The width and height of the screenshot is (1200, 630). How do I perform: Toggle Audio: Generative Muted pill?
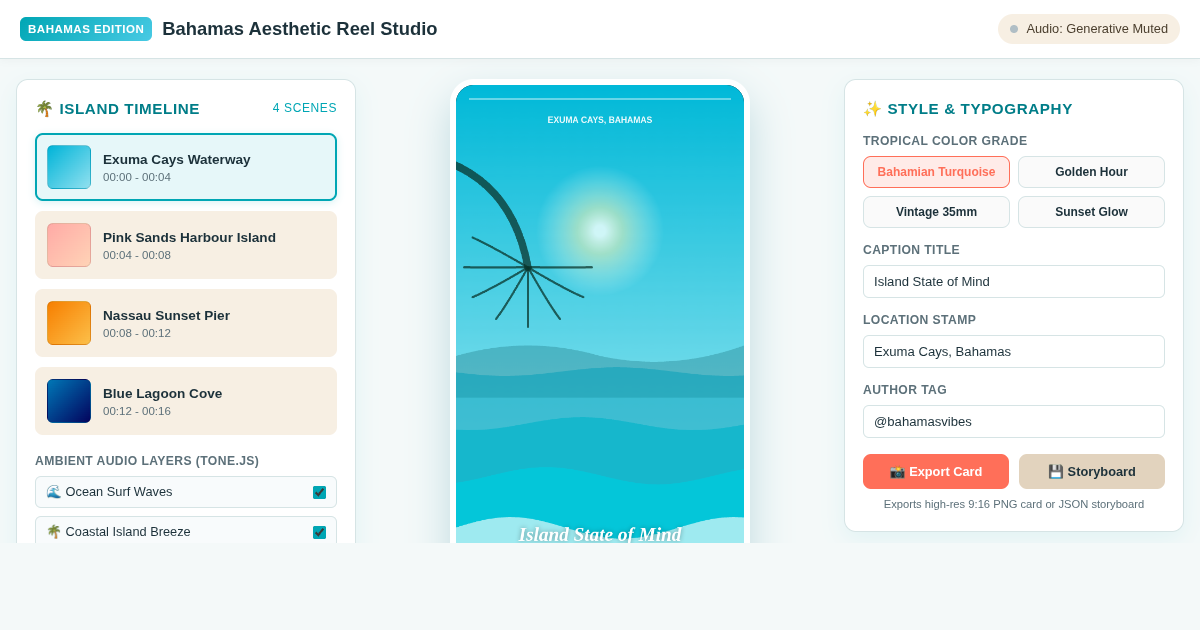[x=1089, y=29]
